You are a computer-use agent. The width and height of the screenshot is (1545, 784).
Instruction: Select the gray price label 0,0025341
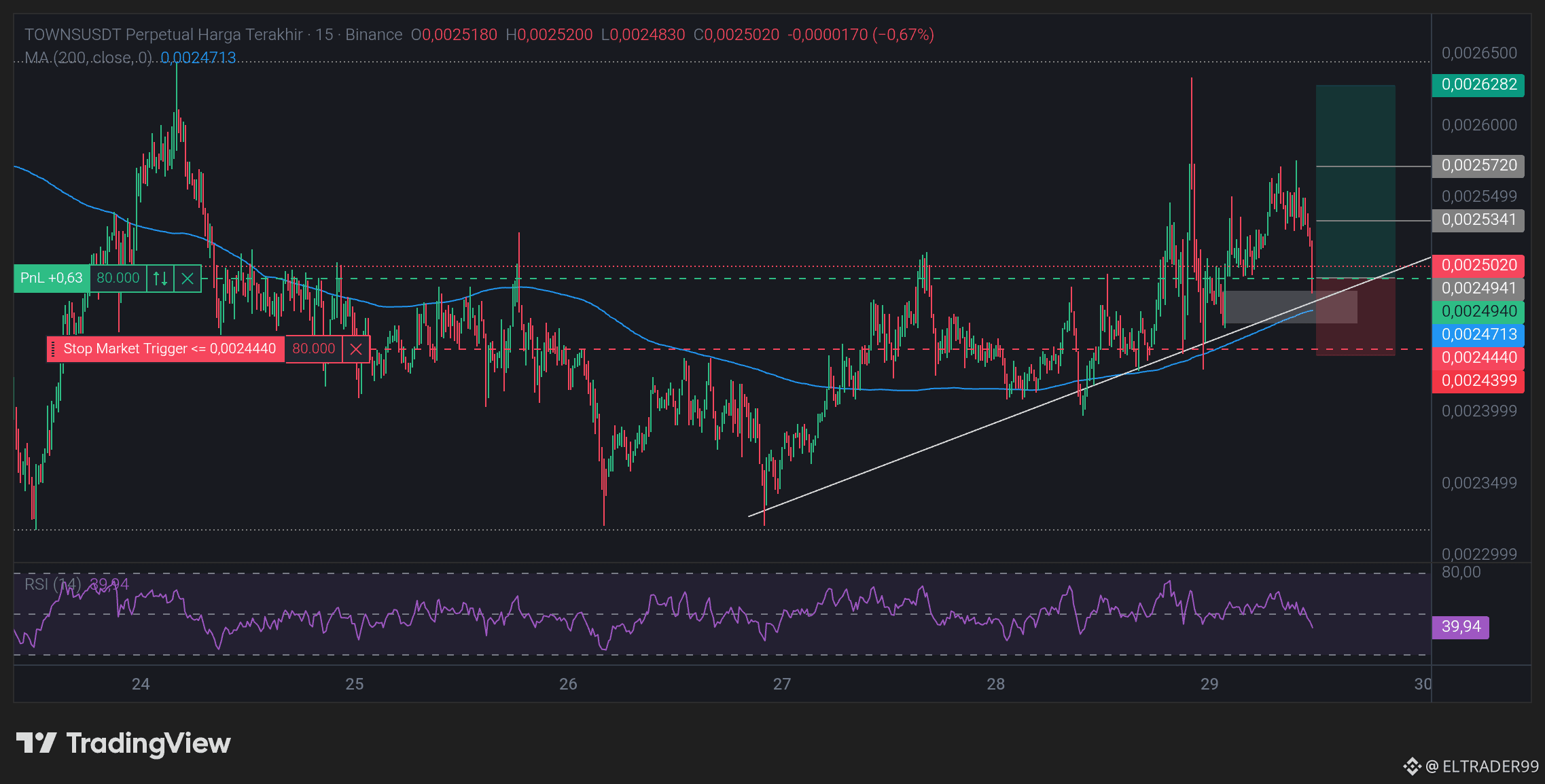(x=1478, y=220)
